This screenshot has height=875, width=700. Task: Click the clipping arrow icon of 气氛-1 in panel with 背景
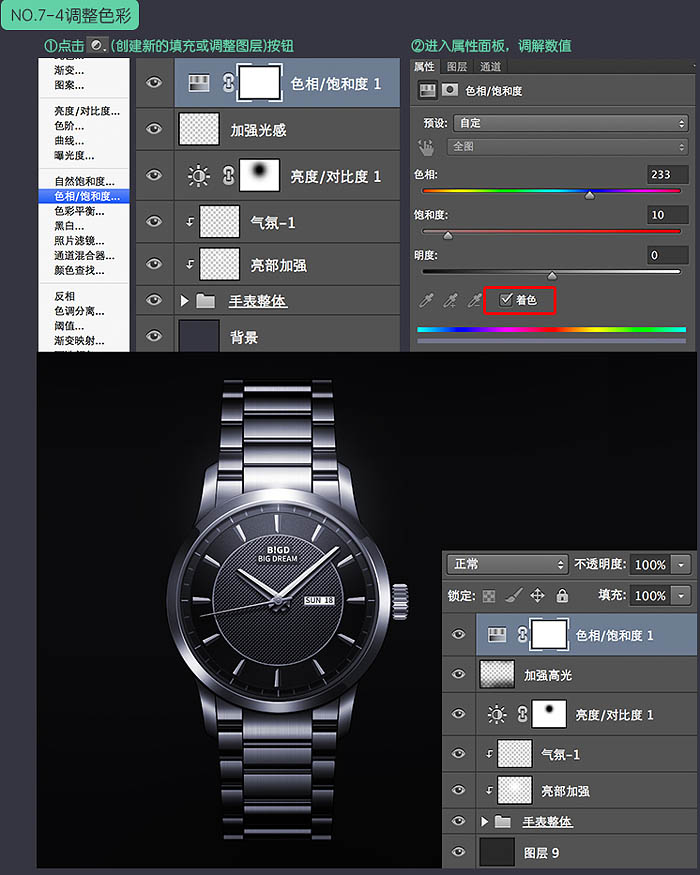point(190,222)
